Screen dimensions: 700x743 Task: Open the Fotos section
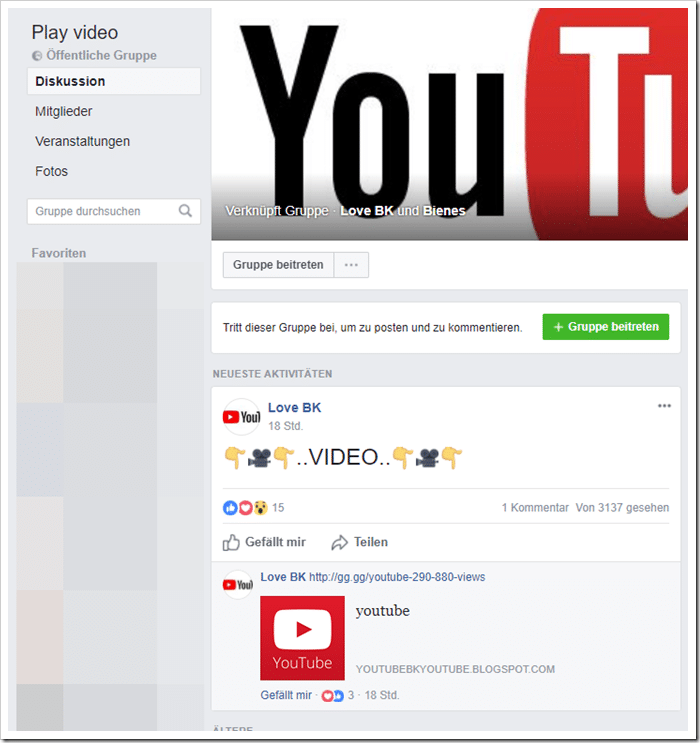coord(51,171)
